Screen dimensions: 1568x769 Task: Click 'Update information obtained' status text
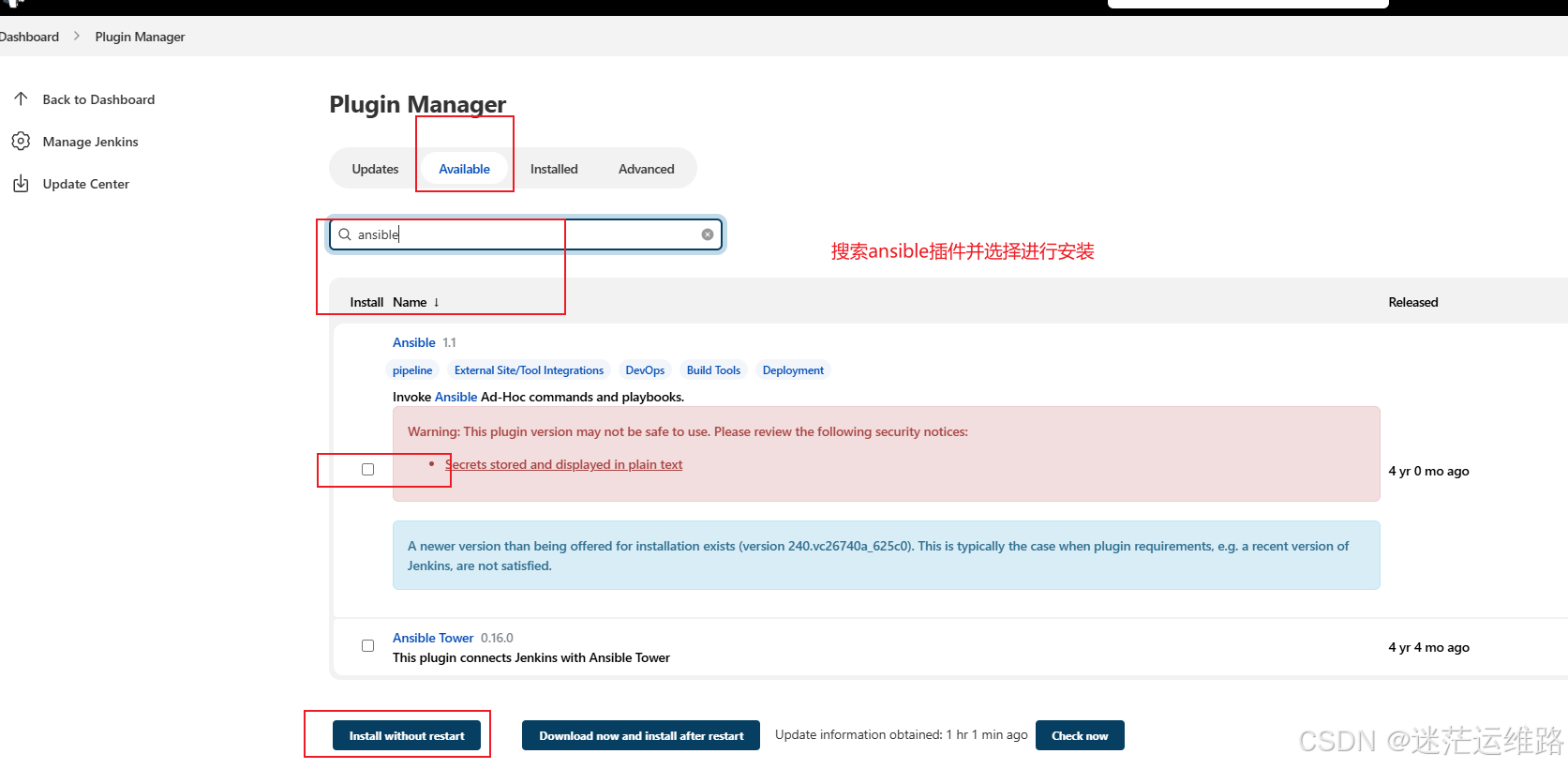901,734
